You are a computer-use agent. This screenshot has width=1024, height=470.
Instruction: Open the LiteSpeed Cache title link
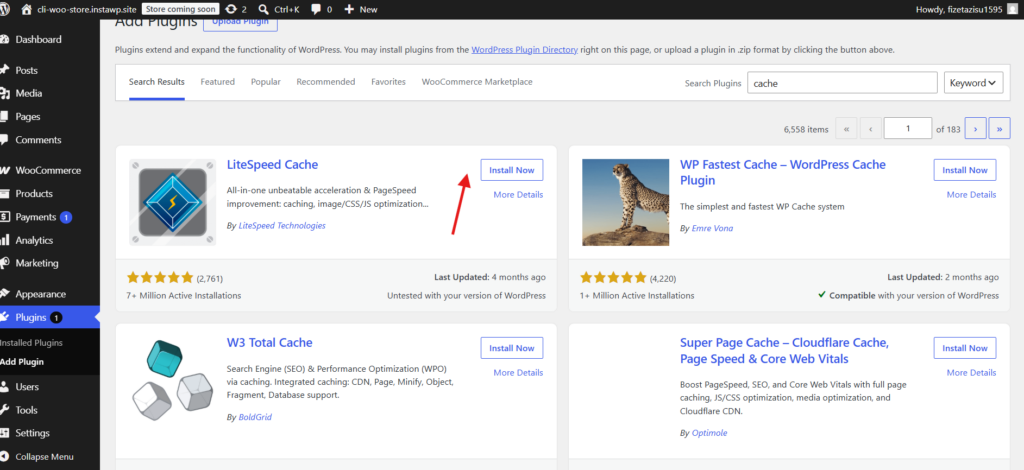coord(272,164)
